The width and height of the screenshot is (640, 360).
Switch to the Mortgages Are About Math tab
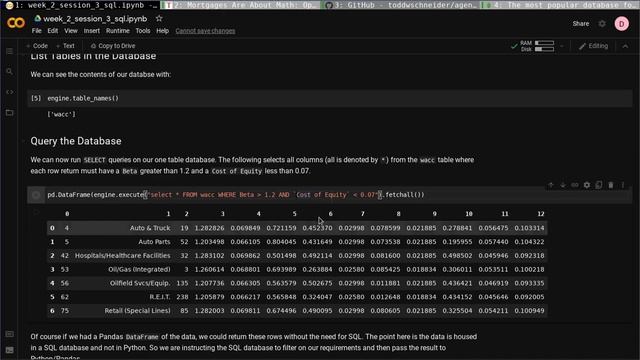click(241, 5)
